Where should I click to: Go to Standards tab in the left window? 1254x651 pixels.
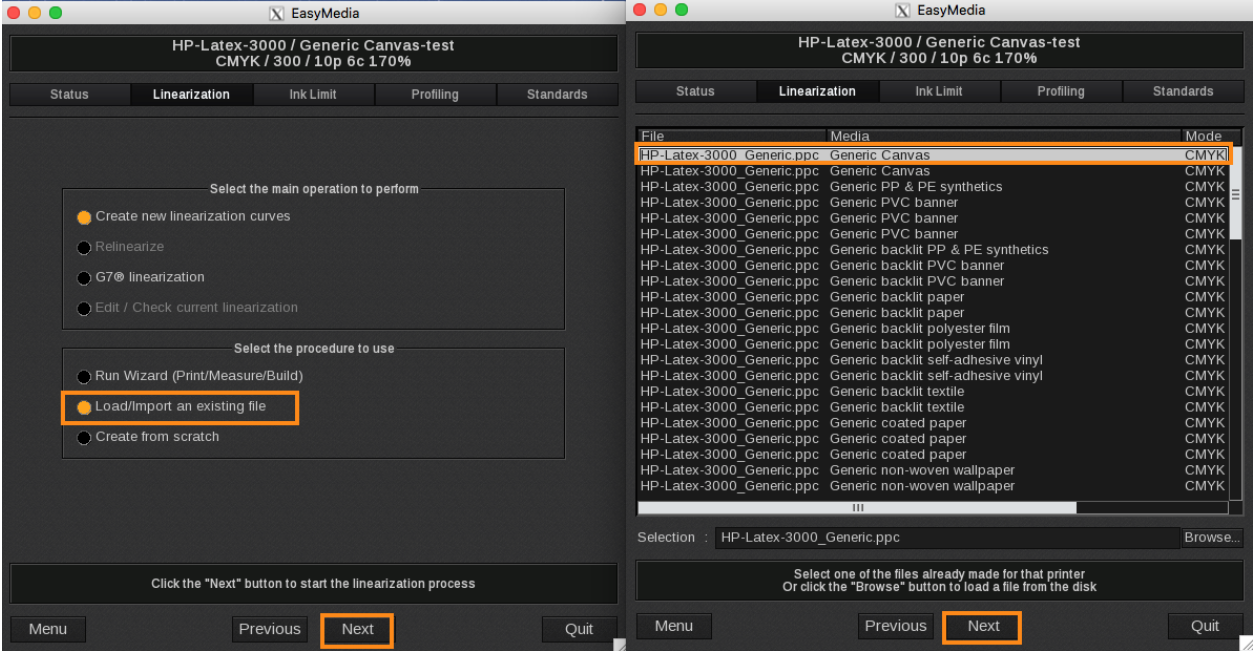pos(556,94)
